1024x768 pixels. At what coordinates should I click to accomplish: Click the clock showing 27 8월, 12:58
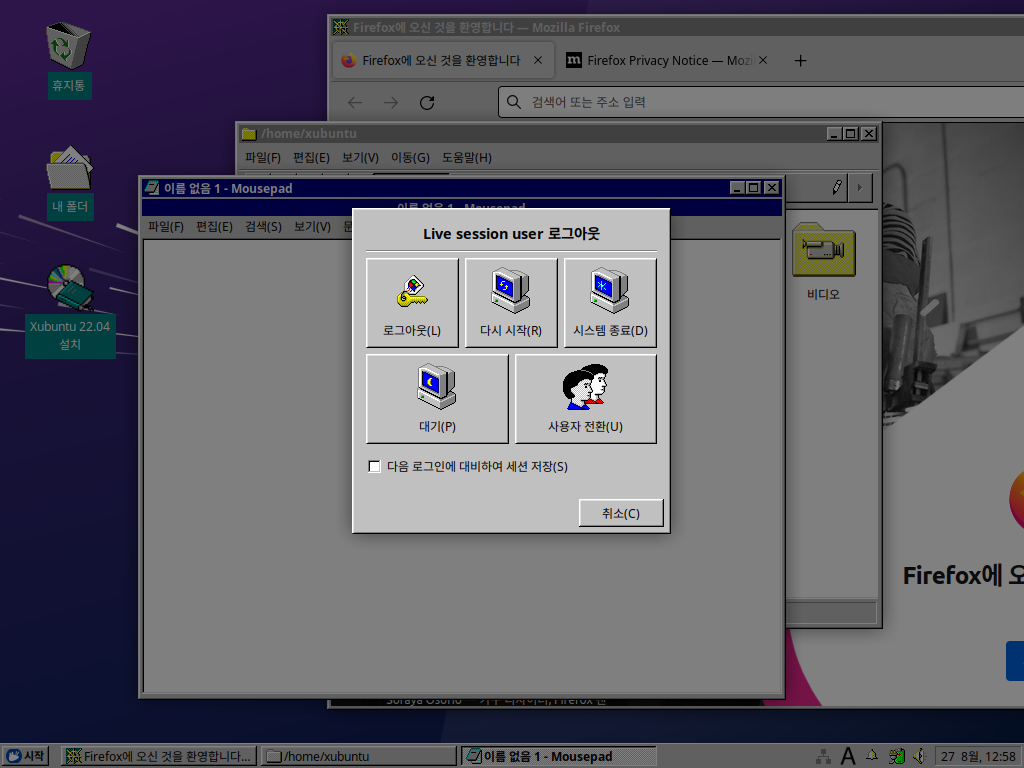978,756
